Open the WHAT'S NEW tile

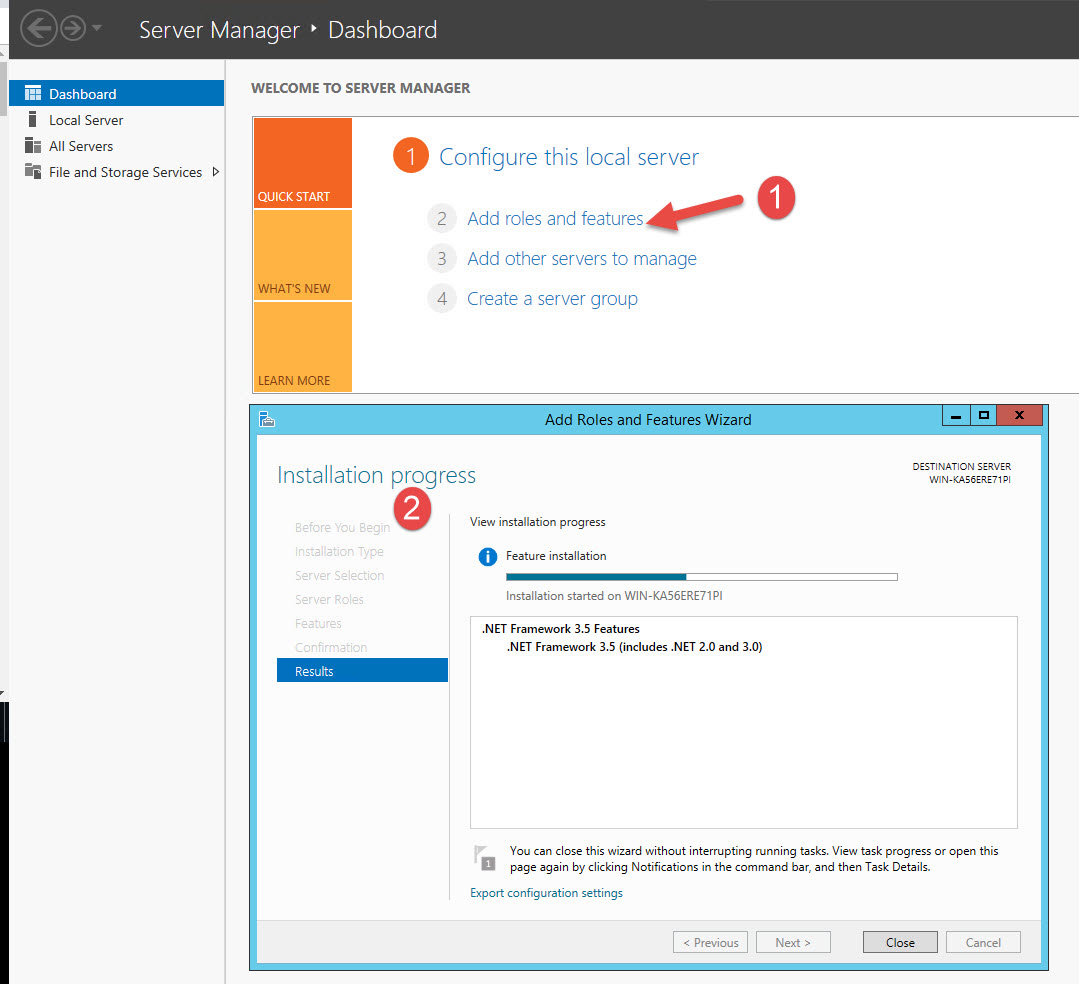point(303,255)
